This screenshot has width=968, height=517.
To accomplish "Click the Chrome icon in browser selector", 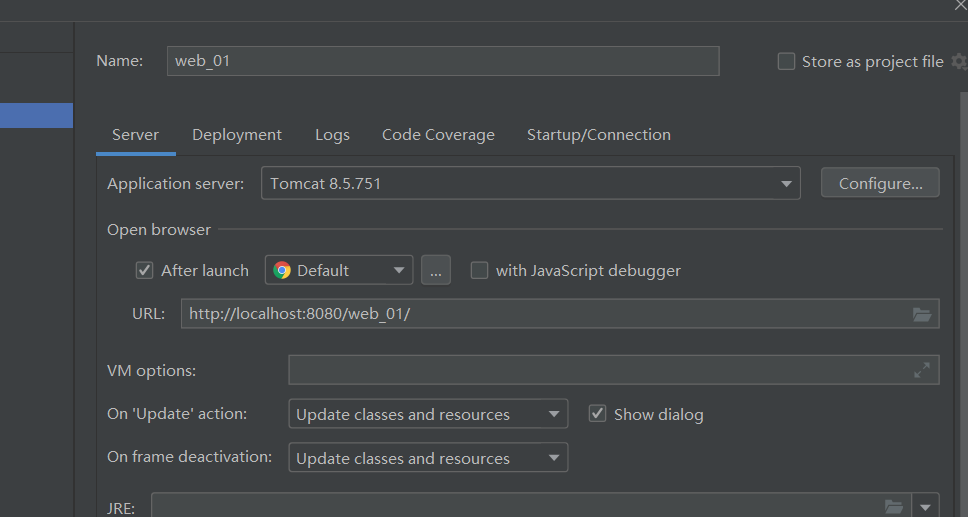I will (282, 270).
